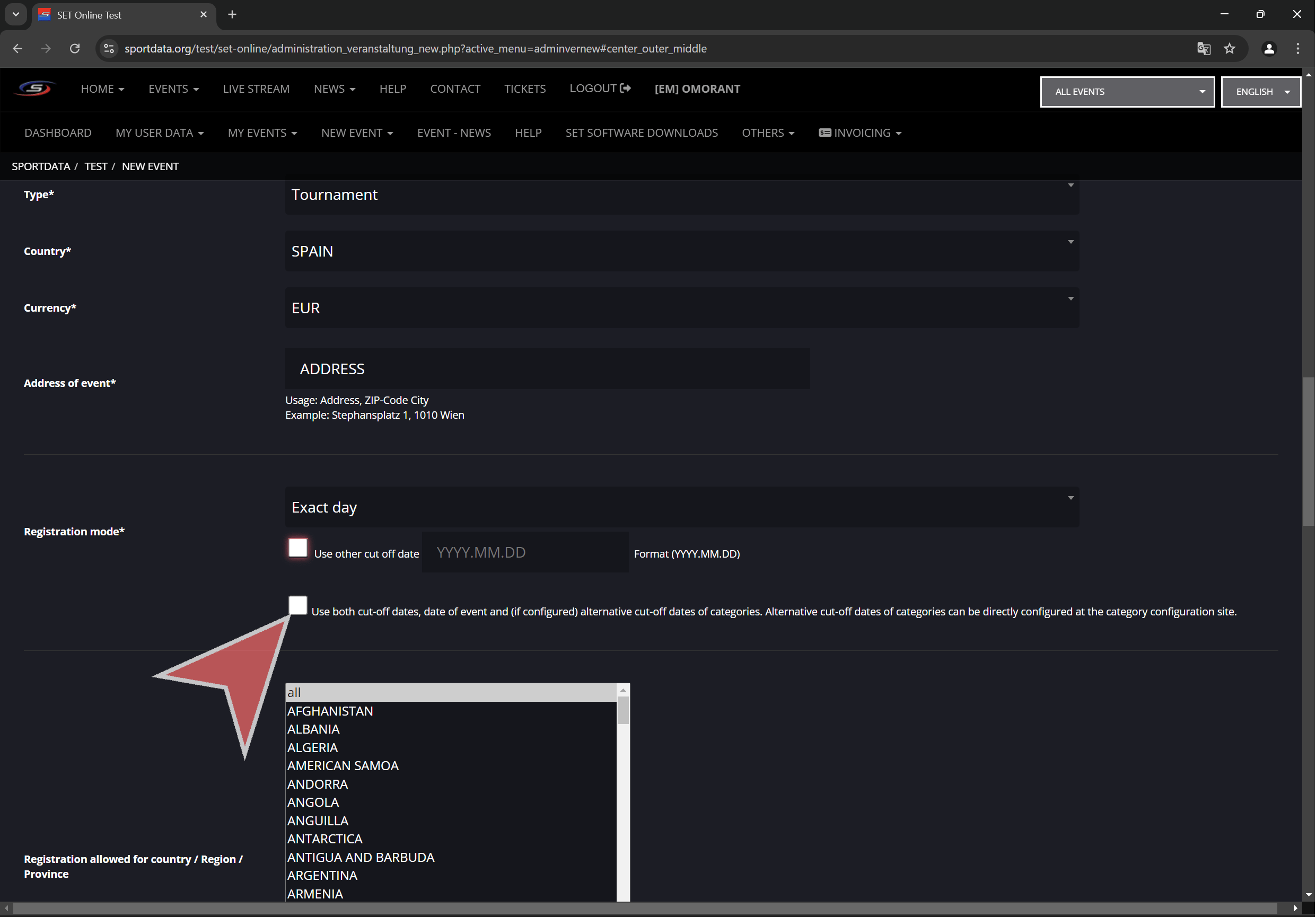The image size is (1316, 917).
Task: Tick the Use both cut-off dates checkbox
Action: tap(297, 605)
